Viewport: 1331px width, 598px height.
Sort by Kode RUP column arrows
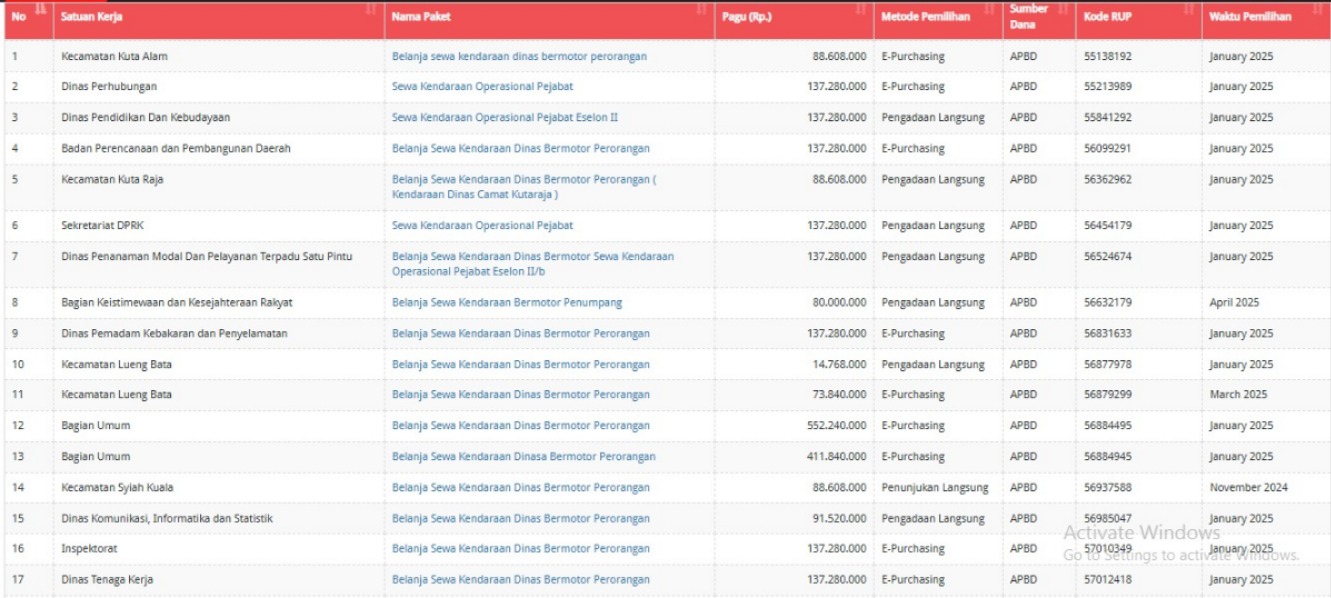1189,10
